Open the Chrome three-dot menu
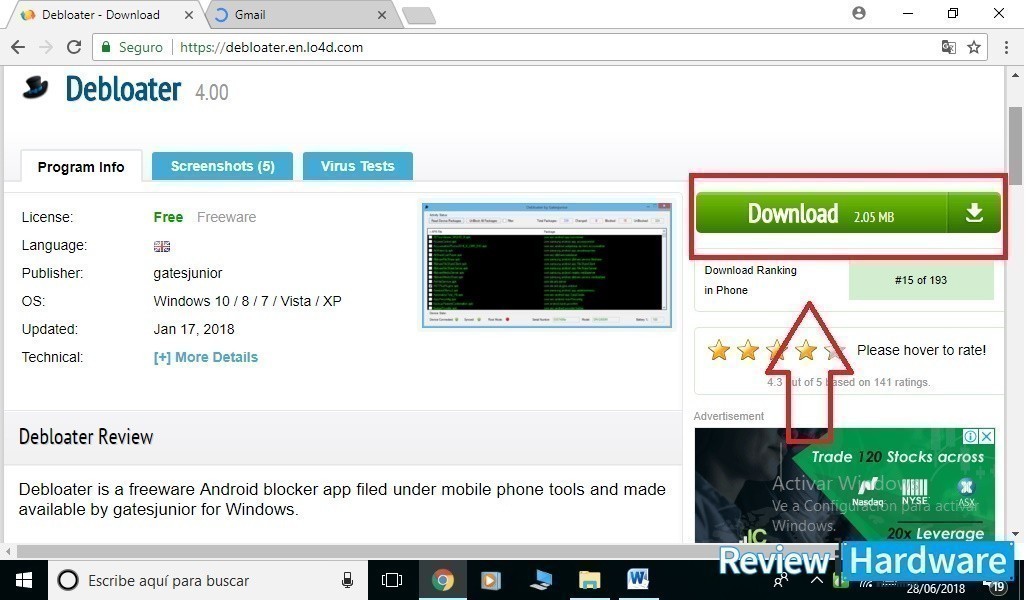 [x=1006, y=47]
